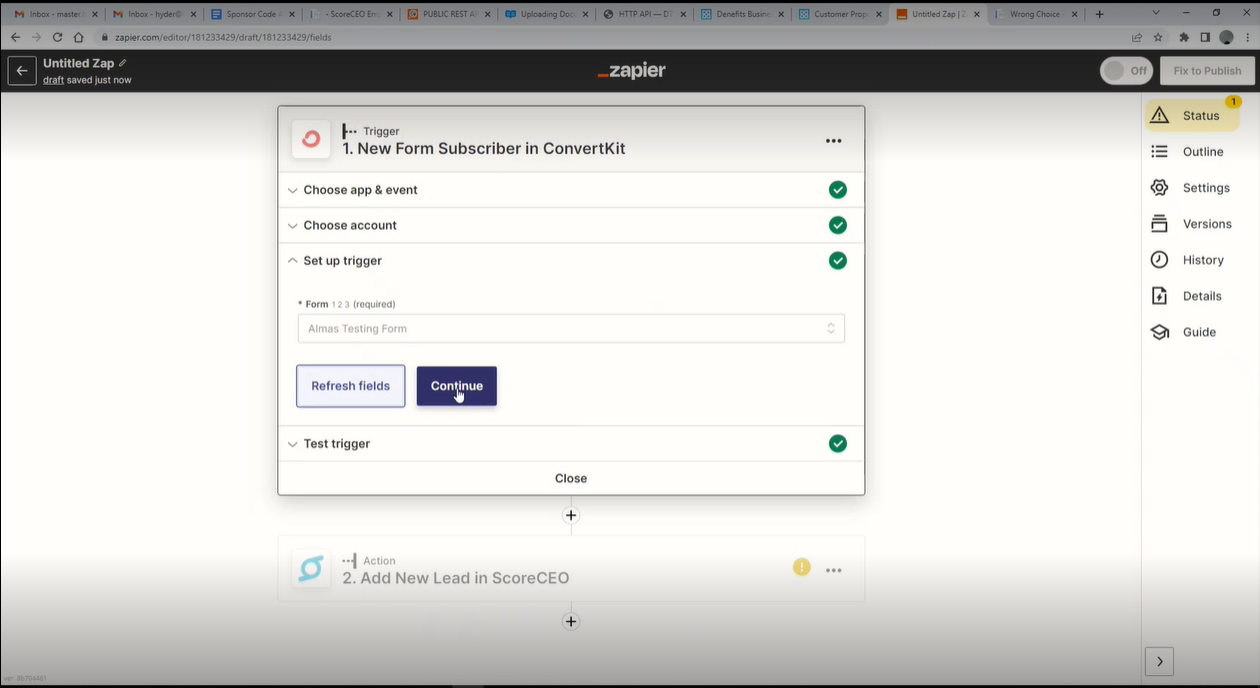
Task: Toggle the Zap On/Off switch
Action: pyautogui.click(x=1127, y=71)
